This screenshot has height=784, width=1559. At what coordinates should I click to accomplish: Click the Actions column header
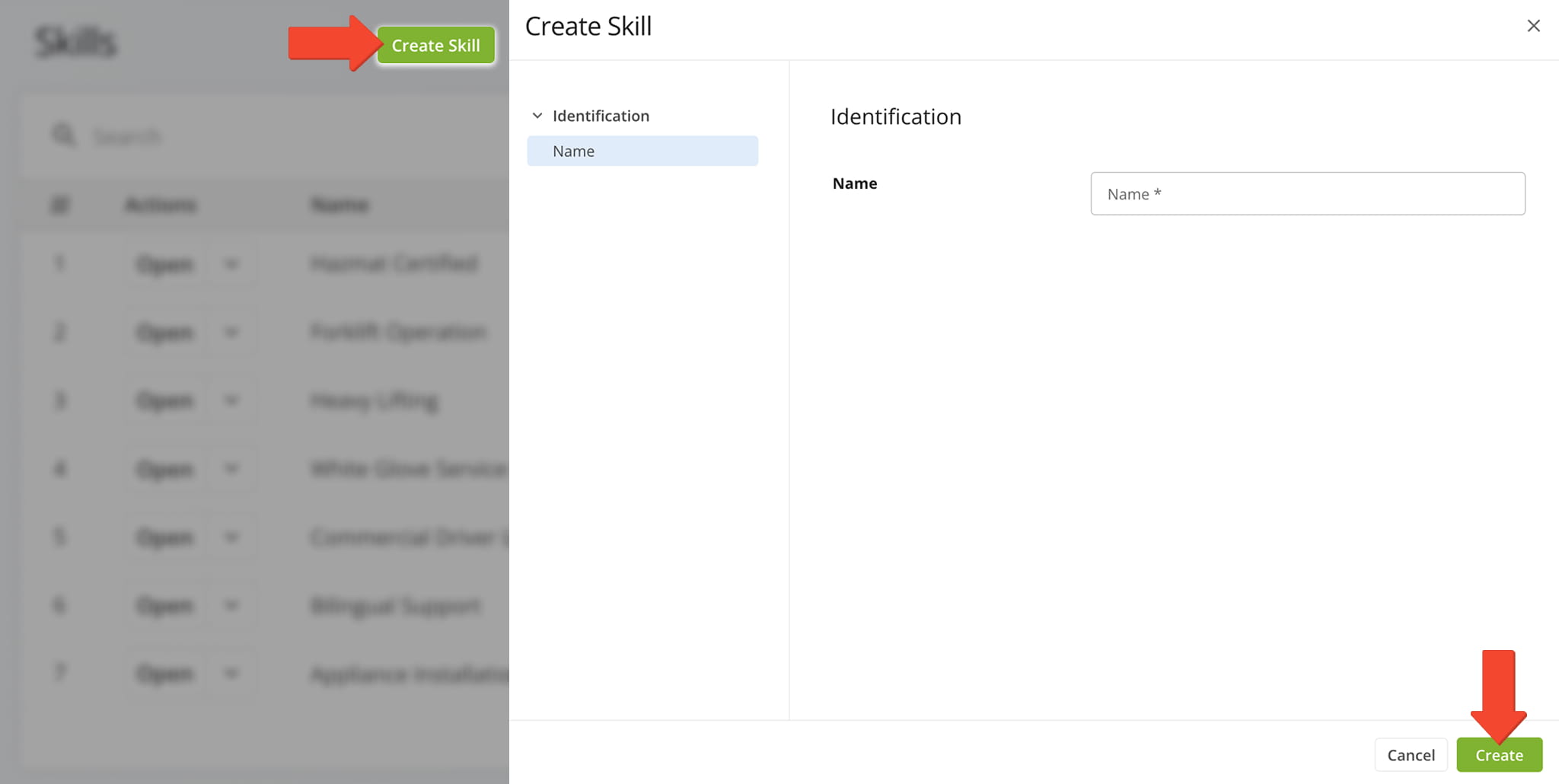(161, 205)
